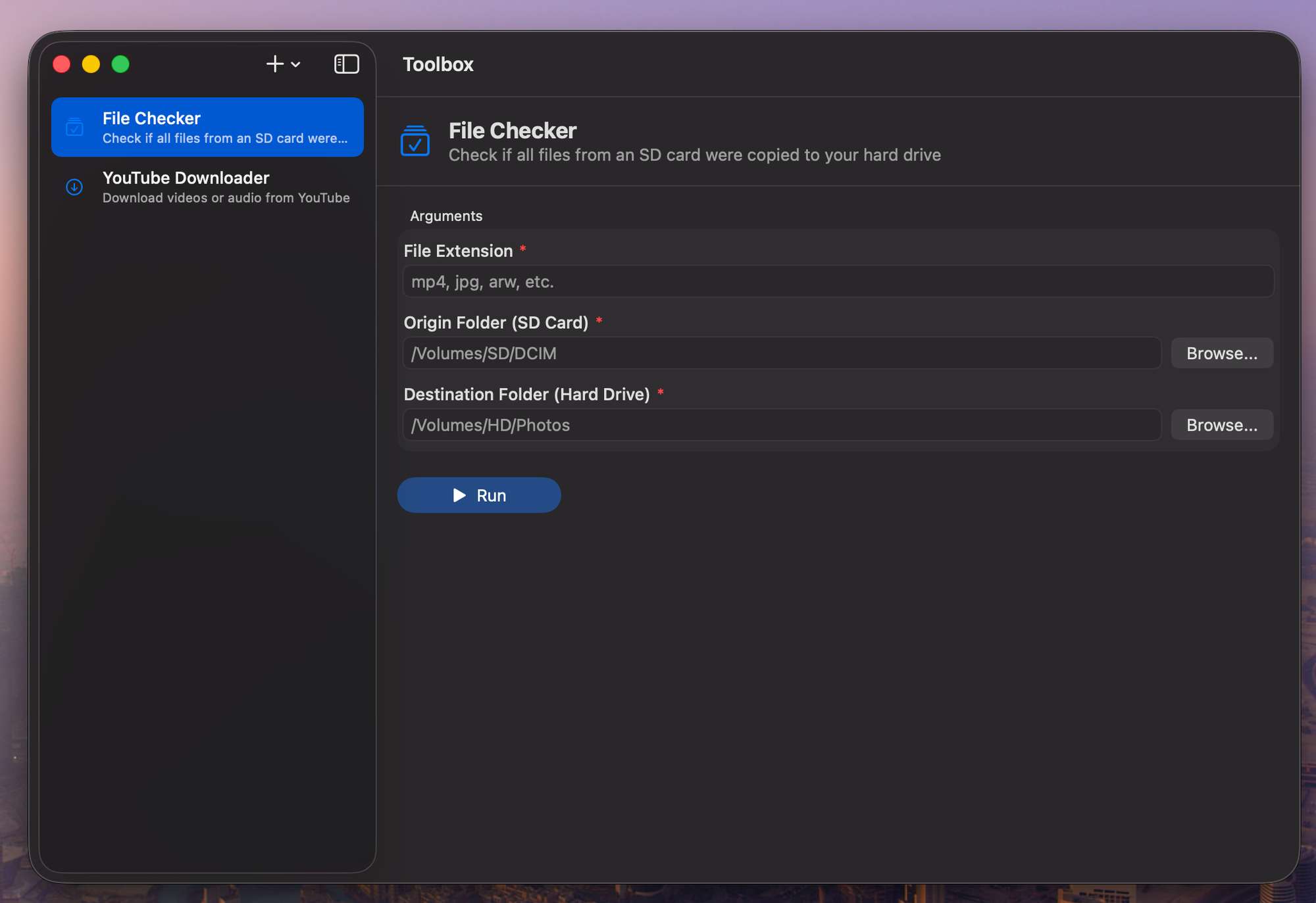Click the File Extension input field
This screenshot has height=903, width=1316.
pos(836,281)
